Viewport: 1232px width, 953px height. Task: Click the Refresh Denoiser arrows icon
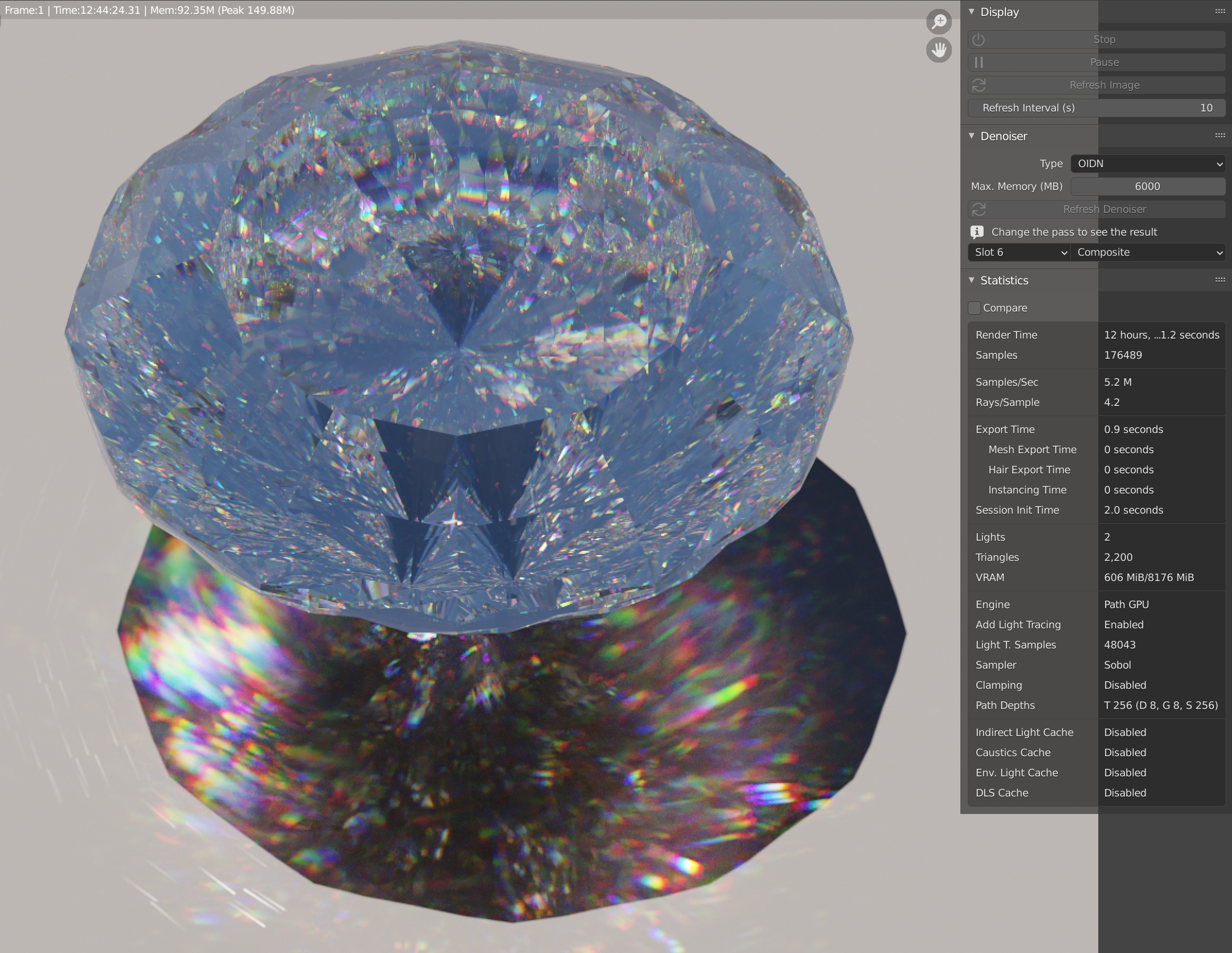(979, 210)
